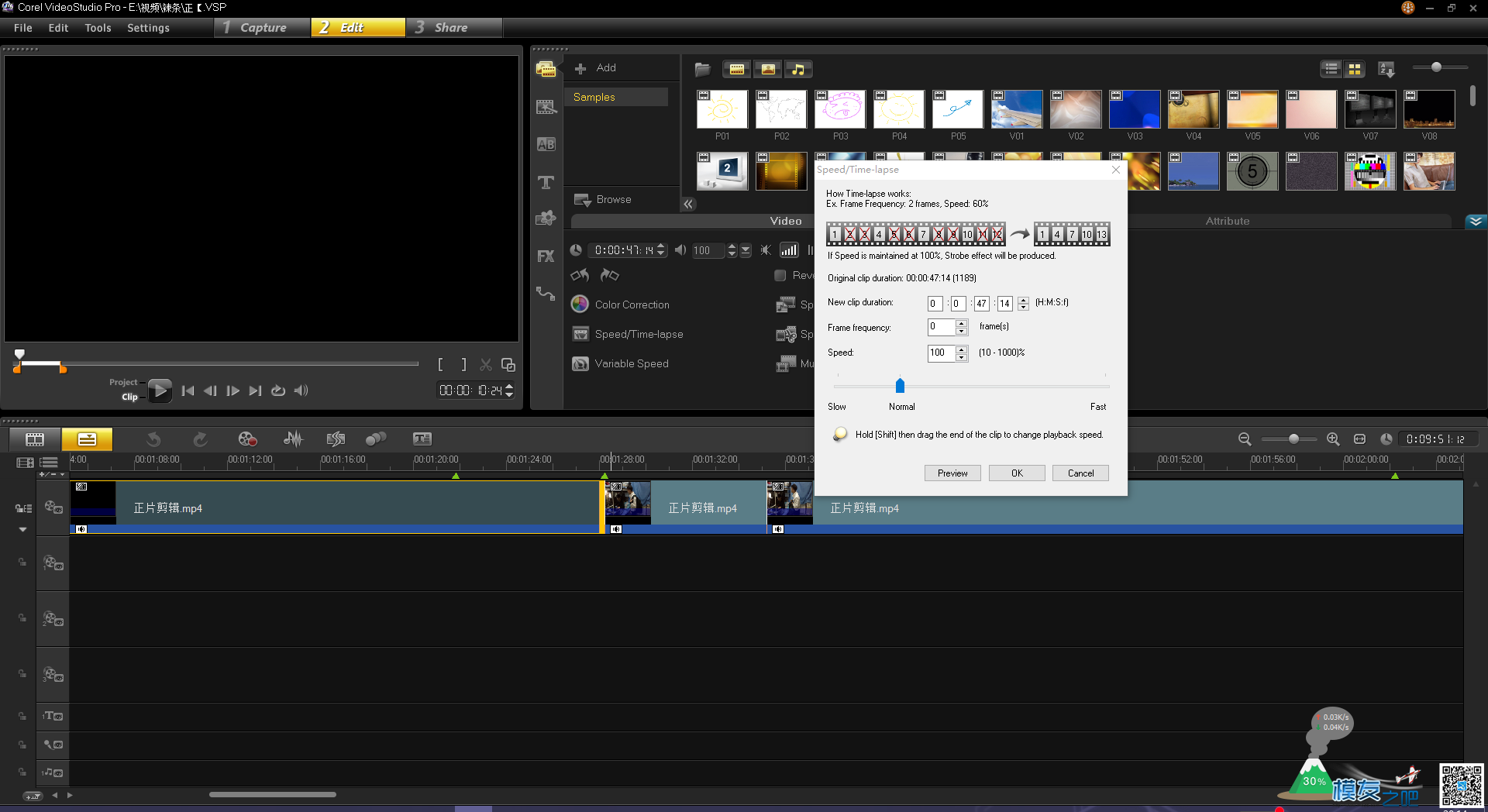Image resolution: width=1488 pixels, height=812 pixels.
Task: Click the thumbnail size slider handle
Action: pos(1436,67)
